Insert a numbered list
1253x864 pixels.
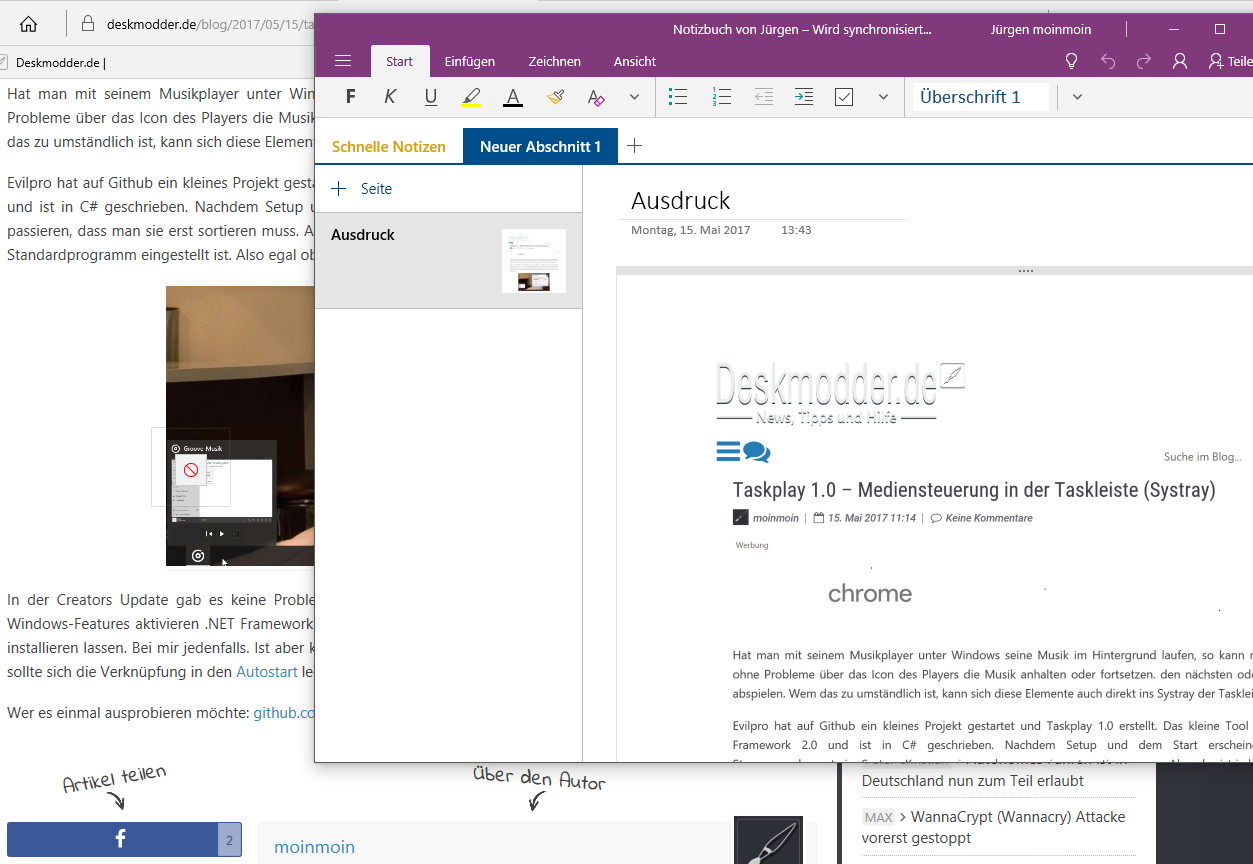tap(721, 97)
